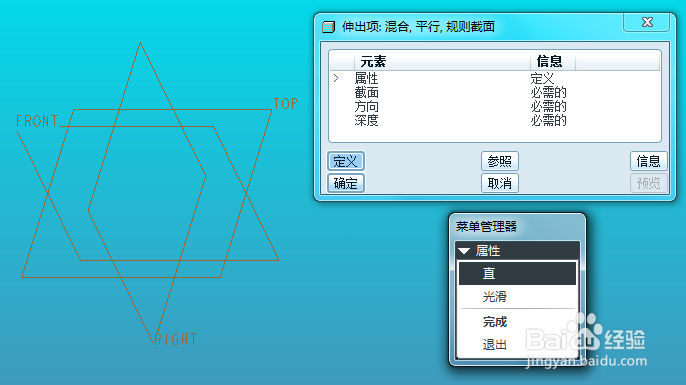
Task: Select the 截面 row in element table
Action: [x=494, y=92]
